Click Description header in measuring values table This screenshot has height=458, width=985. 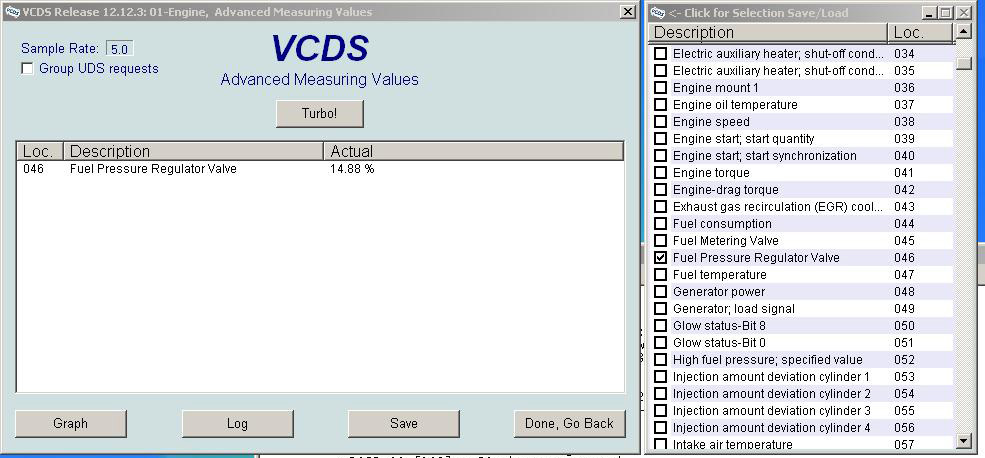click(193, 151)
